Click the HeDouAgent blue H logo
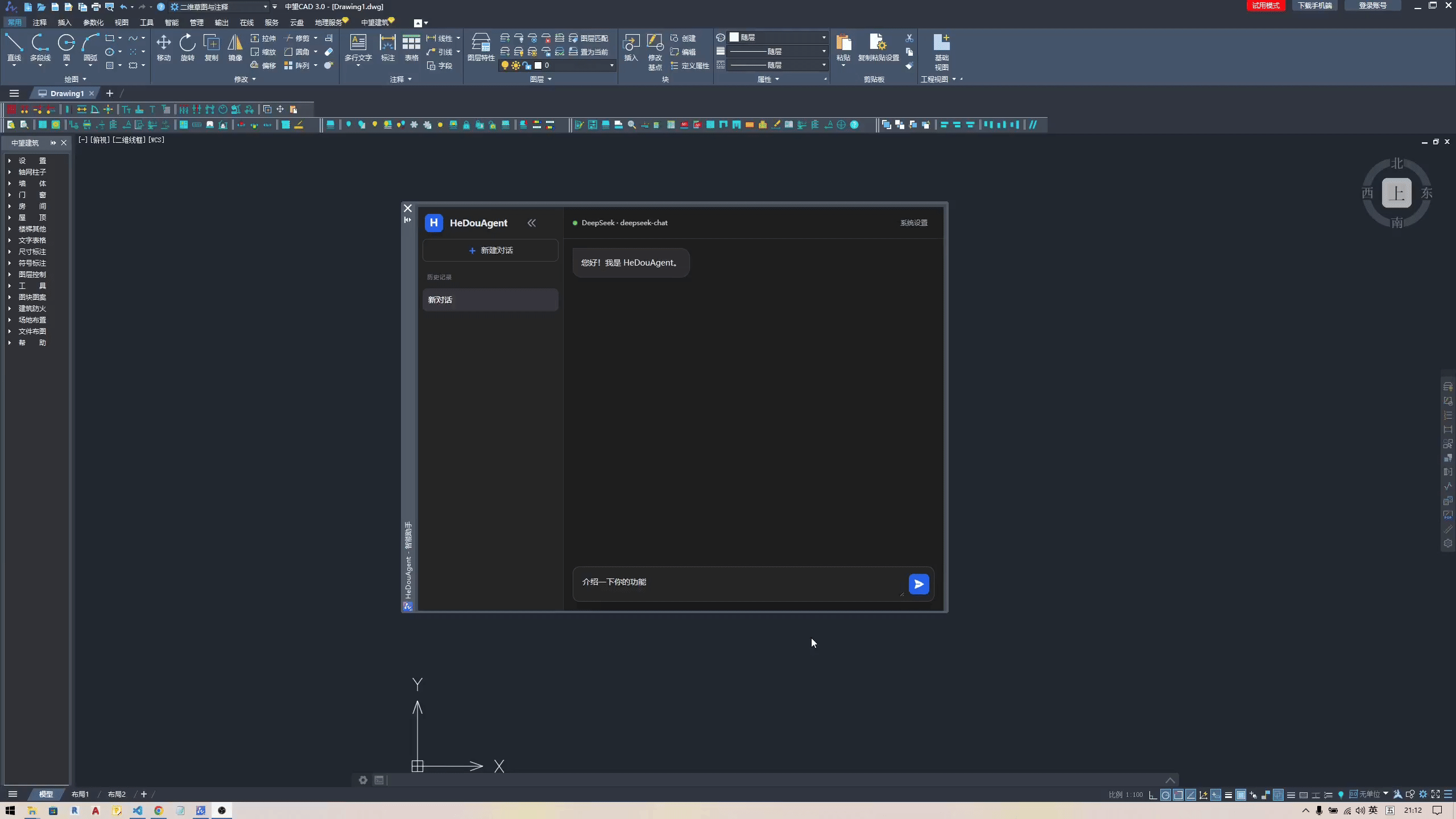 pos(434,223)
